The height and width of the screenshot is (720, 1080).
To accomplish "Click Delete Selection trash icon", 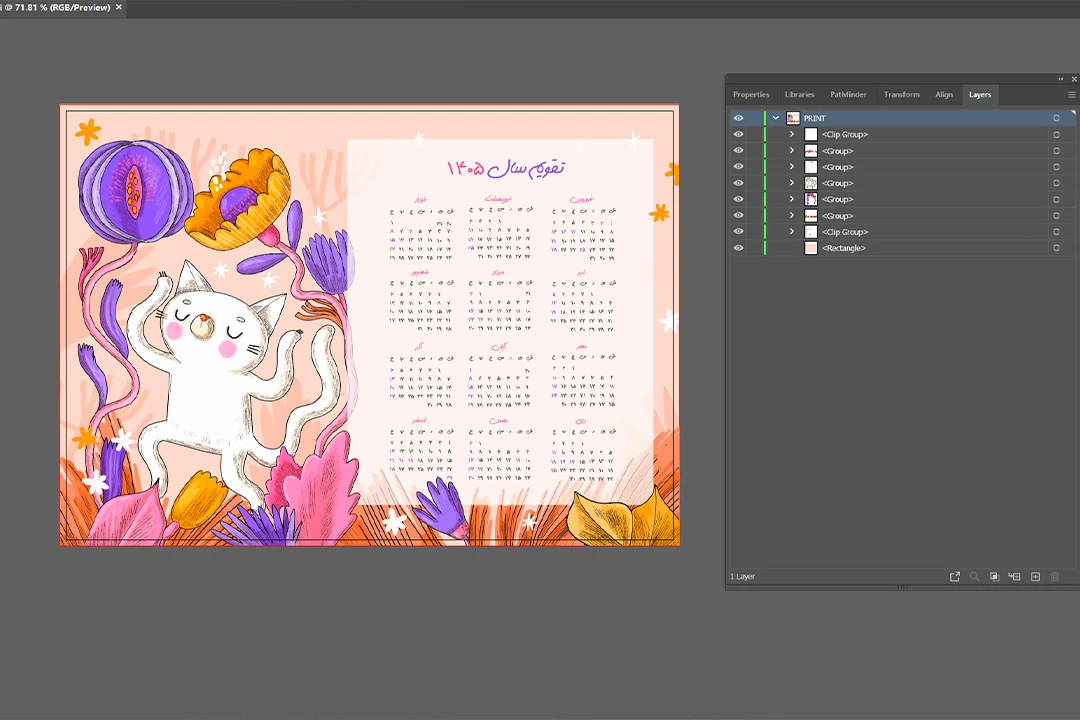I will point(1054,577).
